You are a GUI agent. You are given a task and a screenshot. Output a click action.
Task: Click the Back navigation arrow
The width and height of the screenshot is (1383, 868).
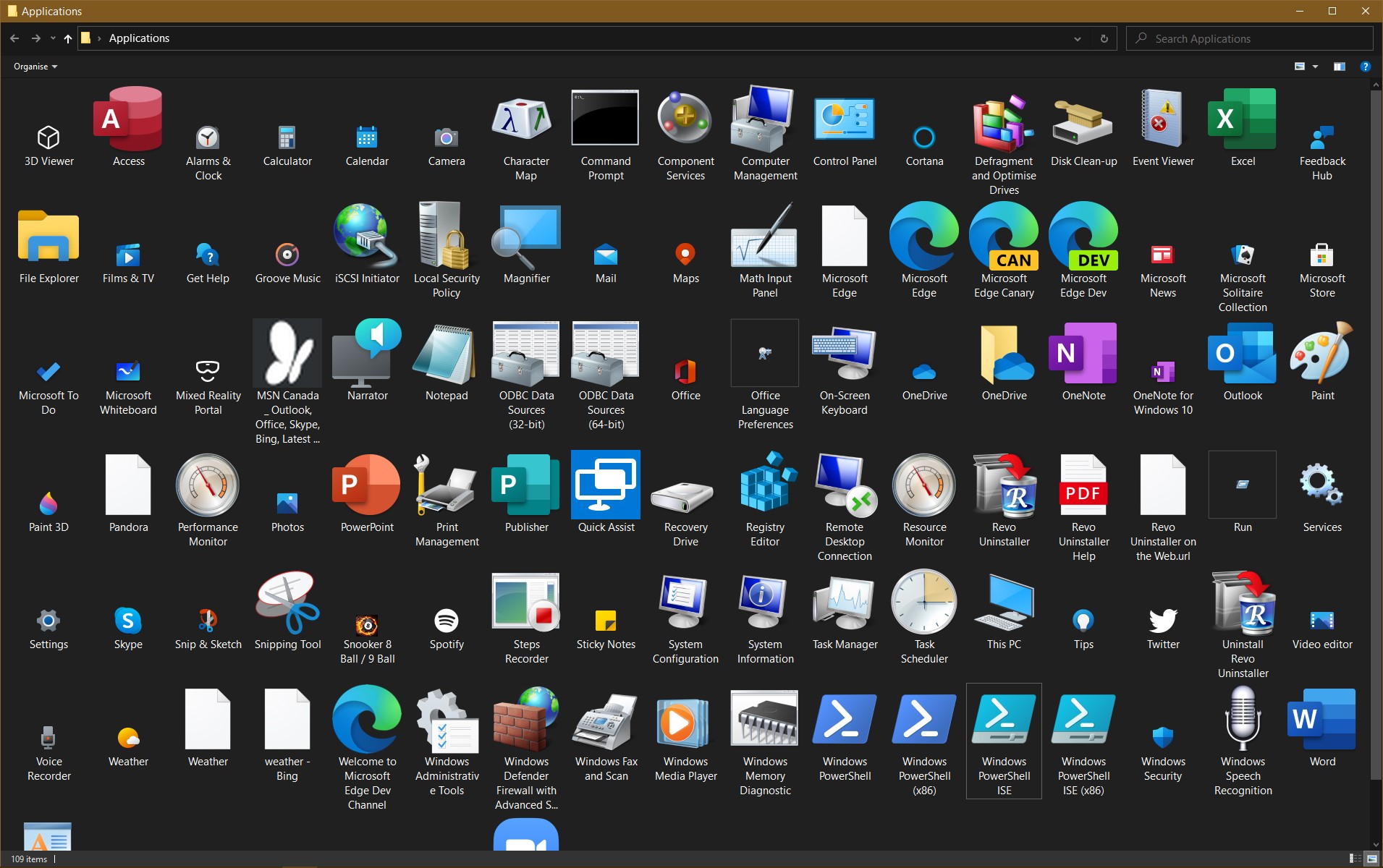click(14, 38)
